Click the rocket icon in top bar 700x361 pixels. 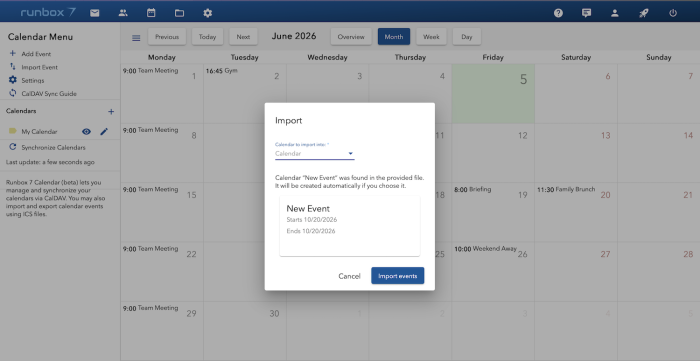(643, 13)
